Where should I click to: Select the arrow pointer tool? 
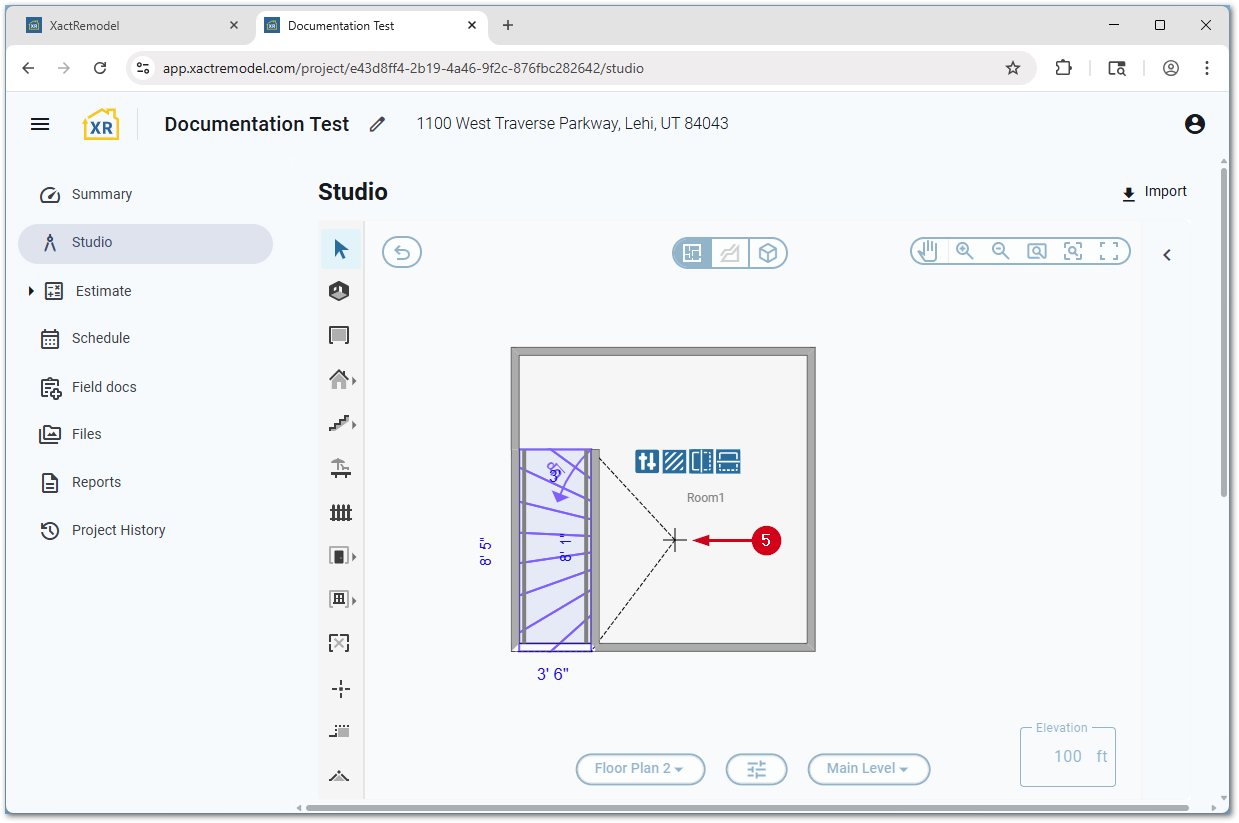341,249
